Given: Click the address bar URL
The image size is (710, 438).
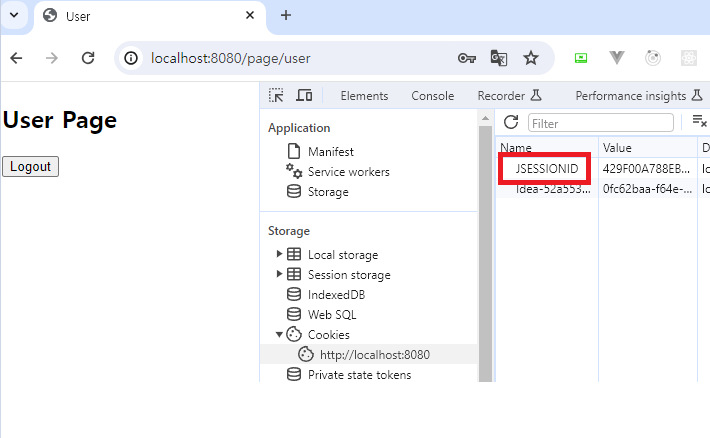Looking at the screenshot, I should 230,58.
